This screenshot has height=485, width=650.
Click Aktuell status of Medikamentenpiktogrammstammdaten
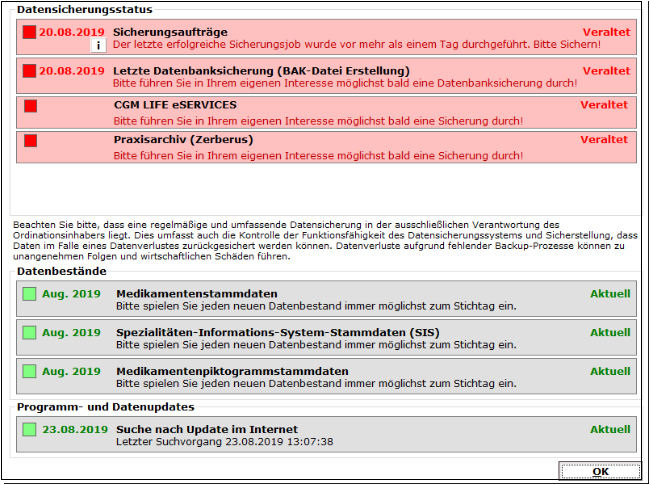pos(610,371)
